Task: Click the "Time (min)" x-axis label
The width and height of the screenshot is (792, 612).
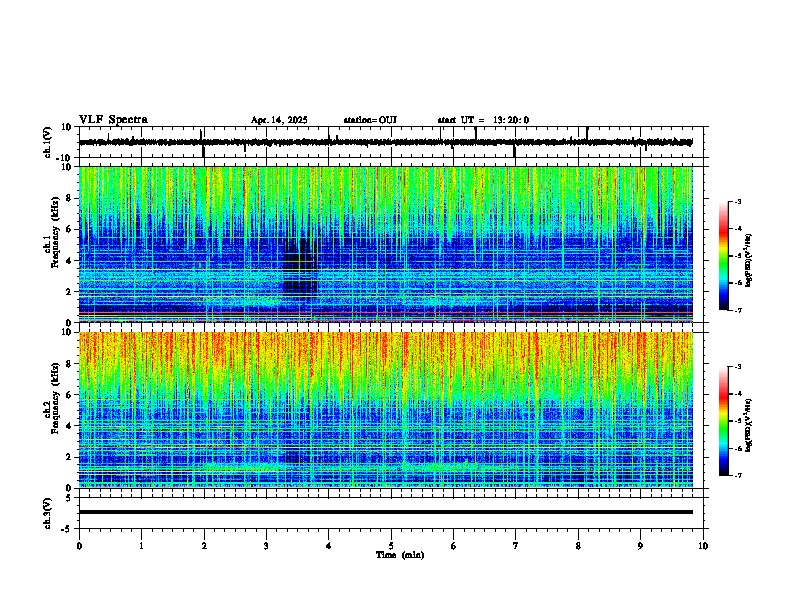Action: 400,555
